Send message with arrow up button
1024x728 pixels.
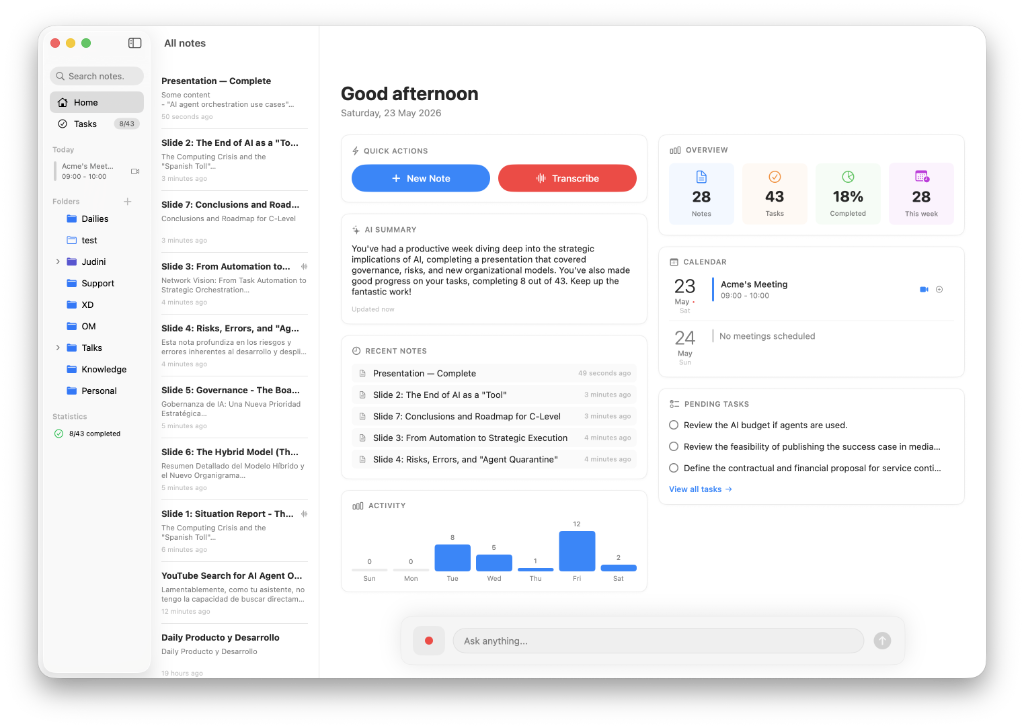[x=882, y=641]
